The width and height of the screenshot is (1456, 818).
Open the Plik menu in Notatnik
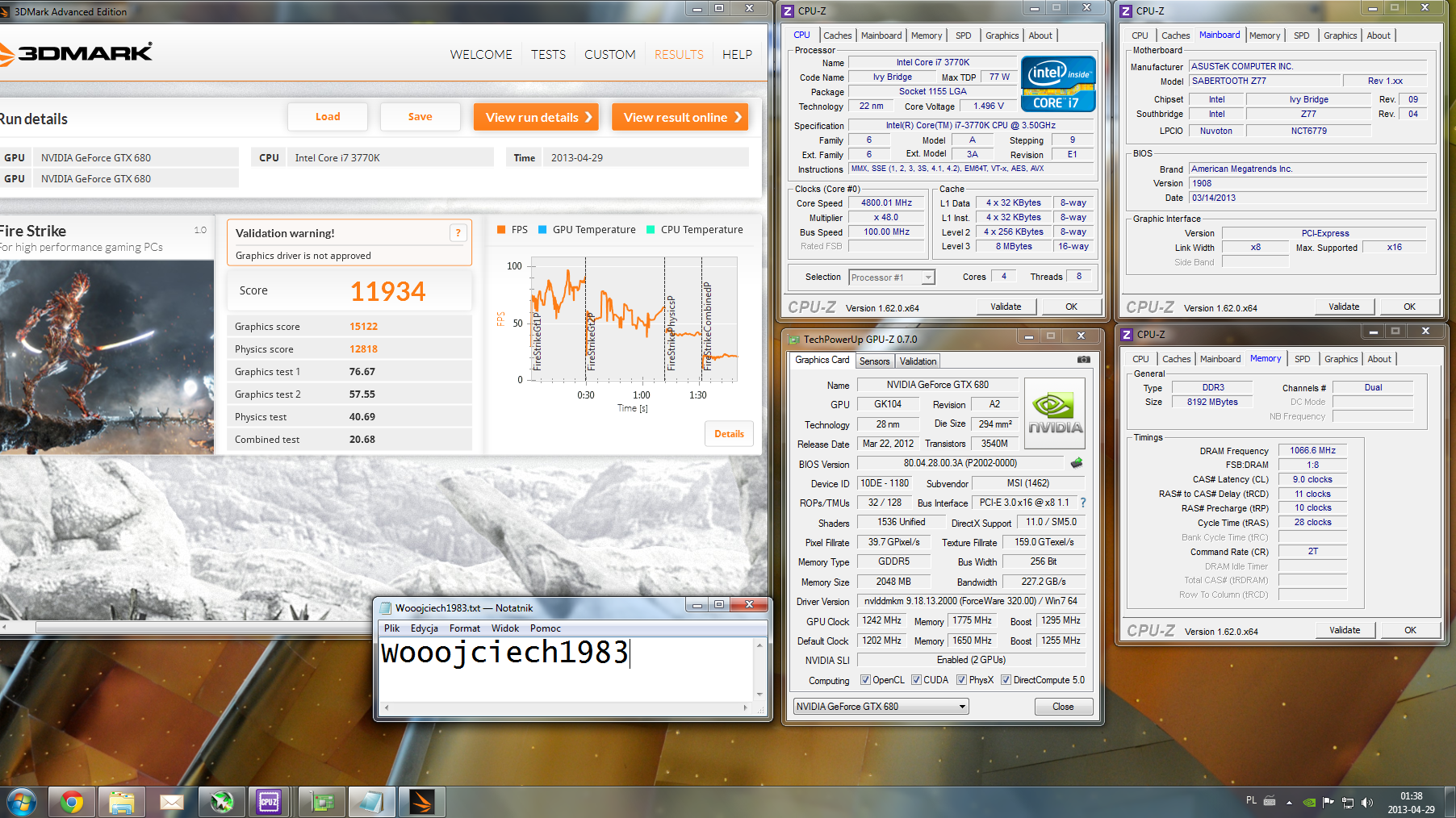pos(392,628)
